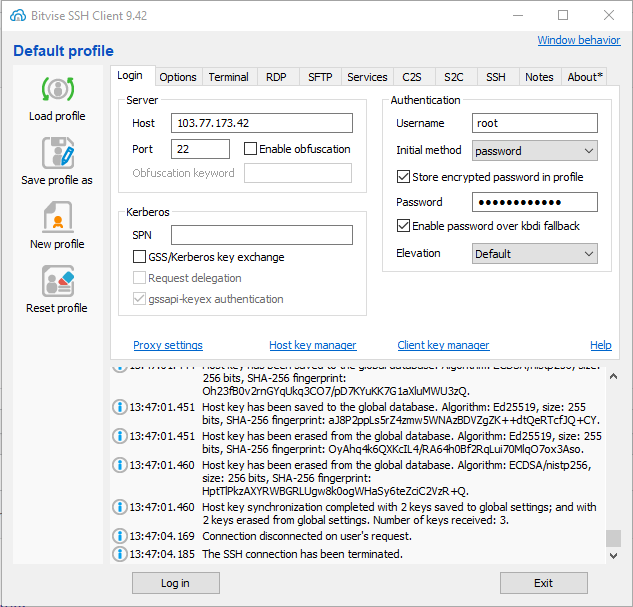Viewport: 633px width, 607px height.
Task: Click the SPN input field
Action: (x=262, y=235)
